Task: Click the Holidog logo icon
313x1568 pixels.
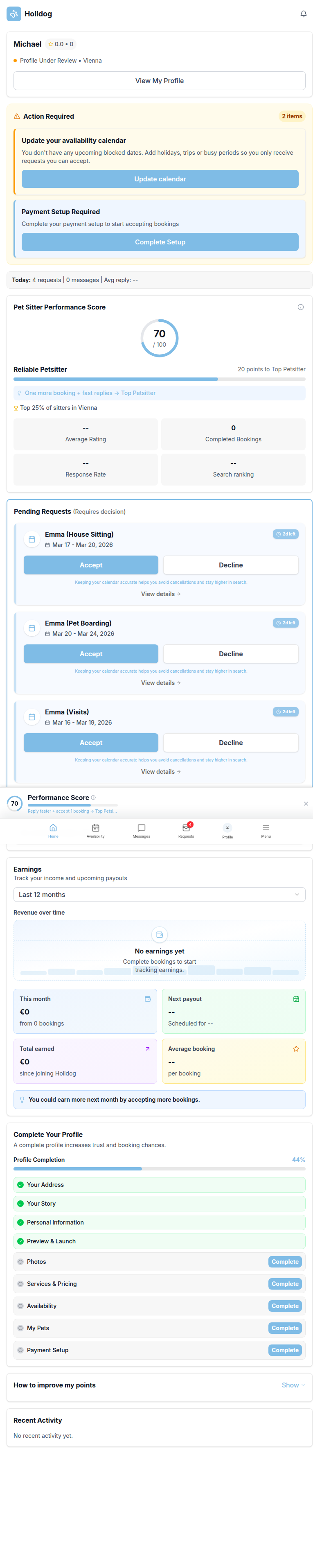Action: coord(14,14)
